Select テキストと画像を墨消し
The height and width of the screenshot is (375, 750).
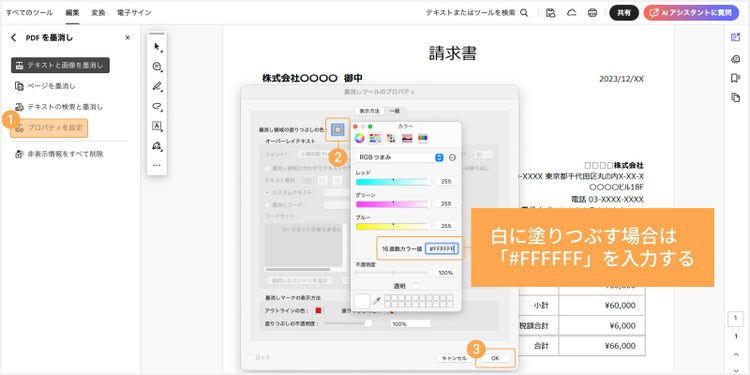(60, 65)
